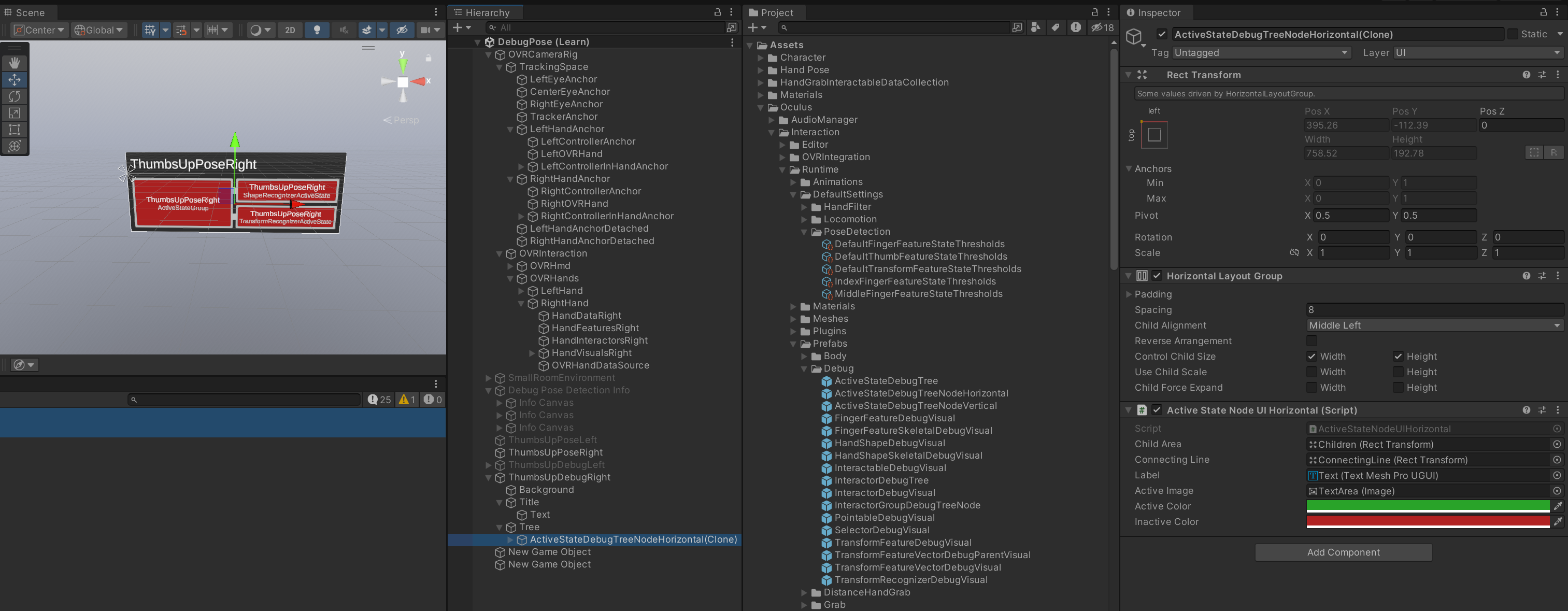Open Child Alignment Middle Left dropdown
The height and width of the screenshot is (611, 1568).
(1434, 325)
